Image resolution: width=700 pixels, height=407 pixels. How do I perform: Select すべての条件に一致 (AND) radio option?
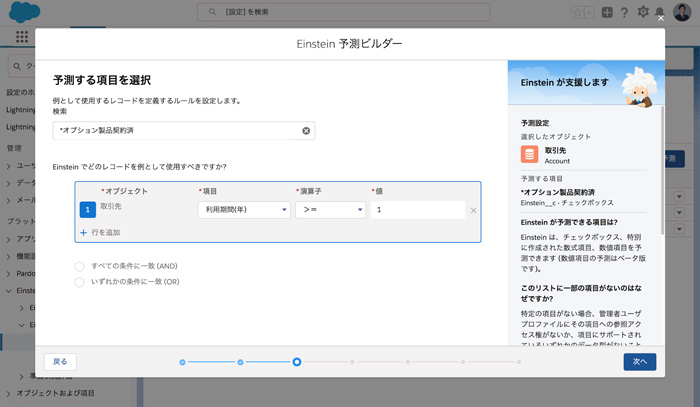click(80, 266)
